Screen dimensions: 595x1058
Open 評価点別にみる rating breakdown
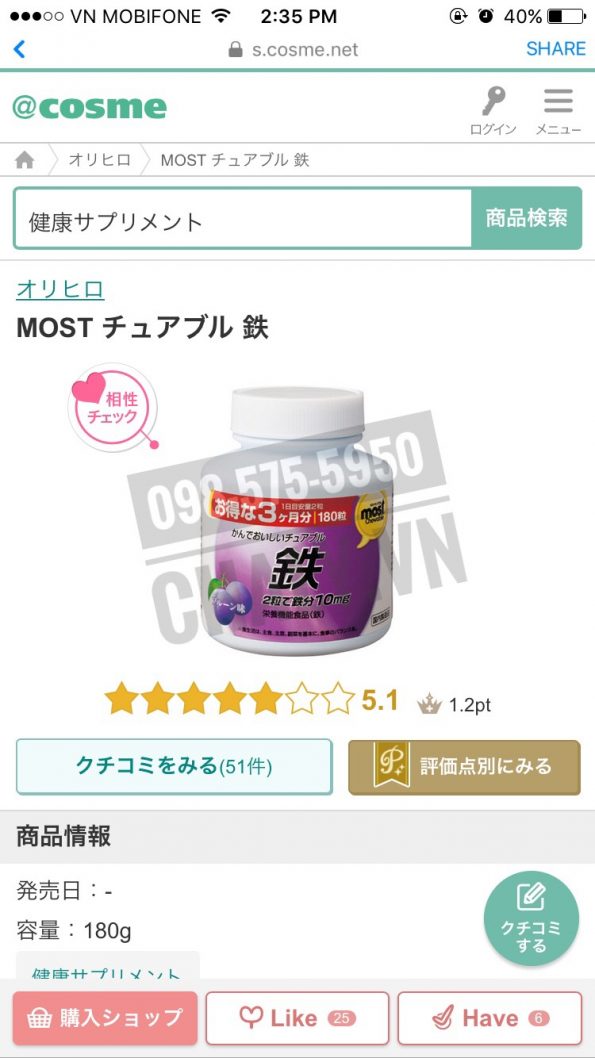pyautogui.click(x=464, y=767)
